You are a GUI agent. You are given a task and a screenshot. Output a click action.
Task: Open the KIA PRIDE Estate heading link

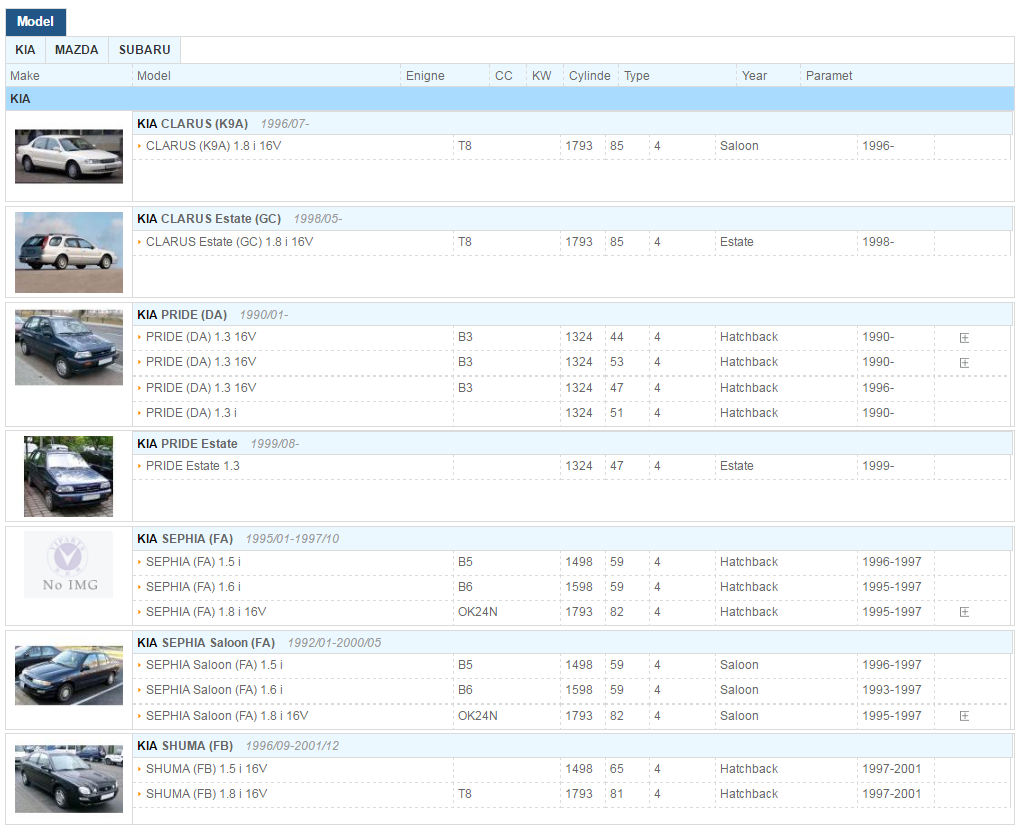pos(187,444)
